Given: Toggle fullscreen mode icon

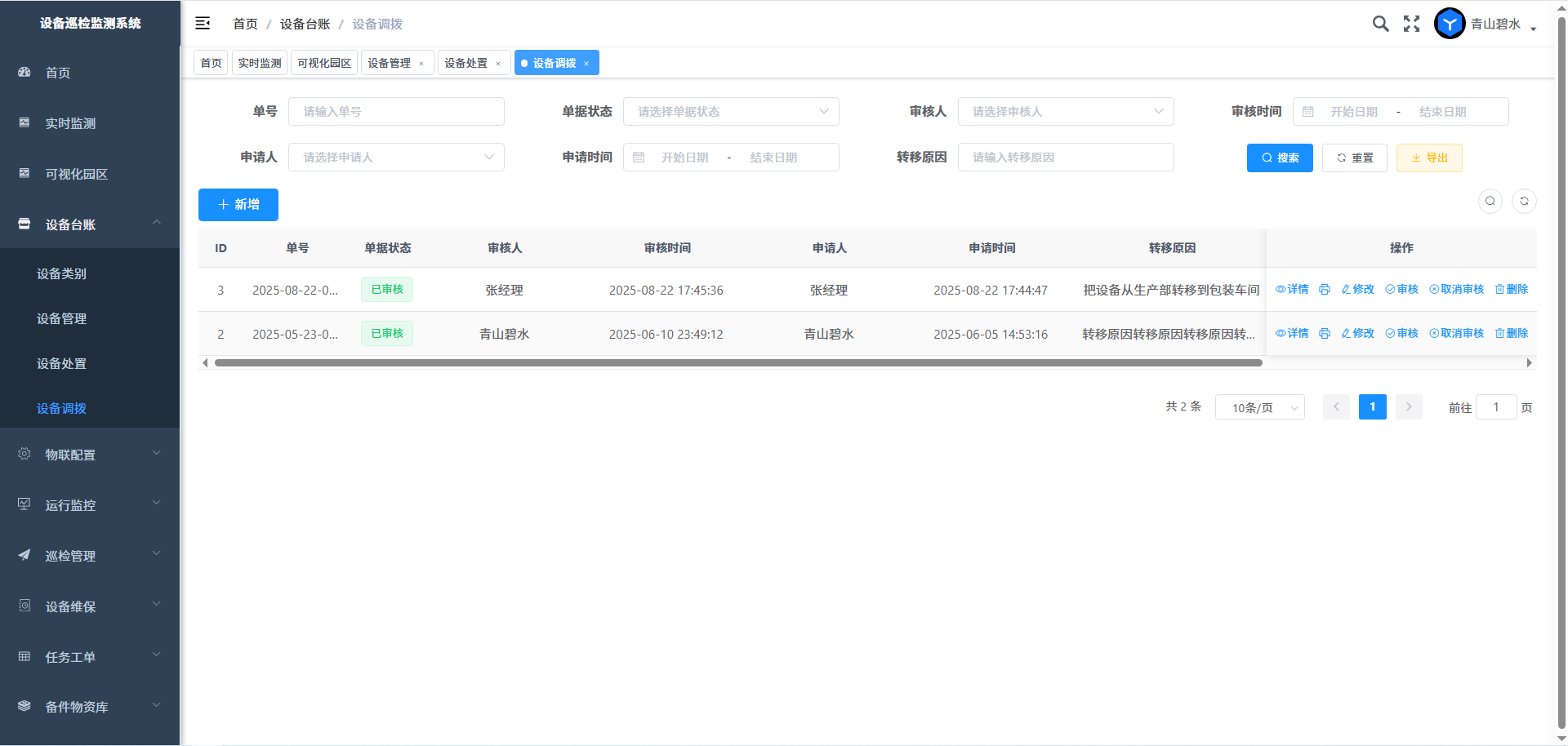Looking at the screenshot, I should pos(1411,24).
